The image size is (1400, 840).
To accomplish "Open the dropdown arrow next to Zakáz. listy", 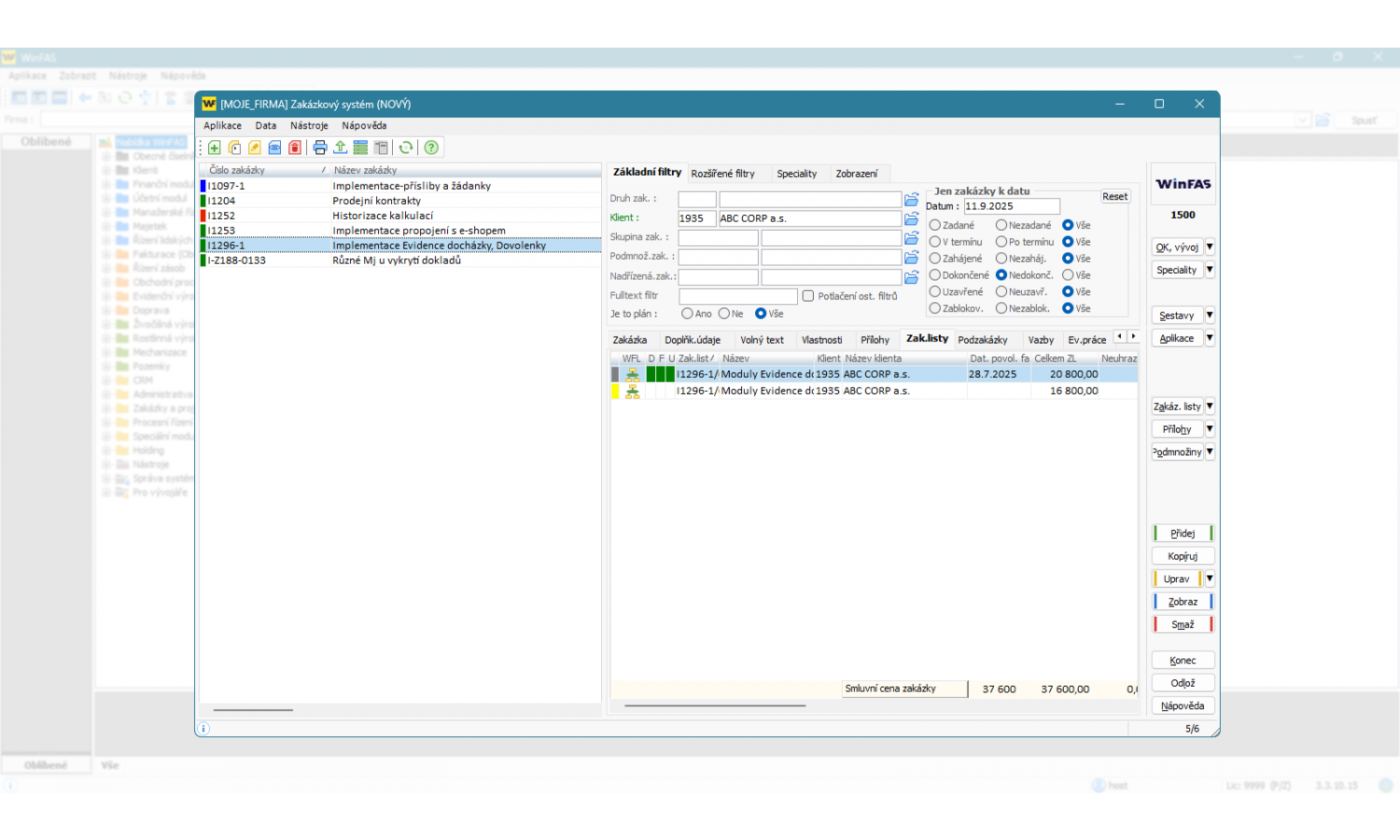I will [x=1210, y=406].
